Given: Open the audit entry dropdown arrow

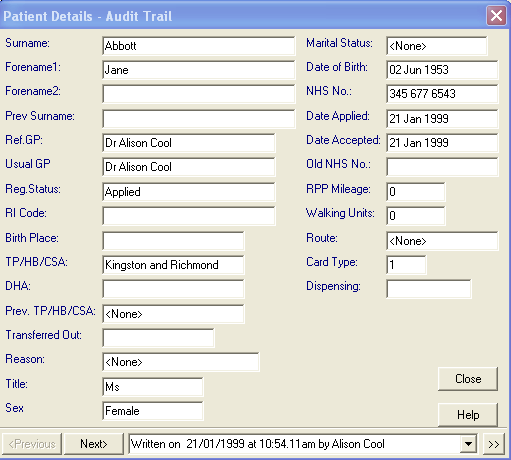Looking at the screenshot, I should (x=468, y=444).
